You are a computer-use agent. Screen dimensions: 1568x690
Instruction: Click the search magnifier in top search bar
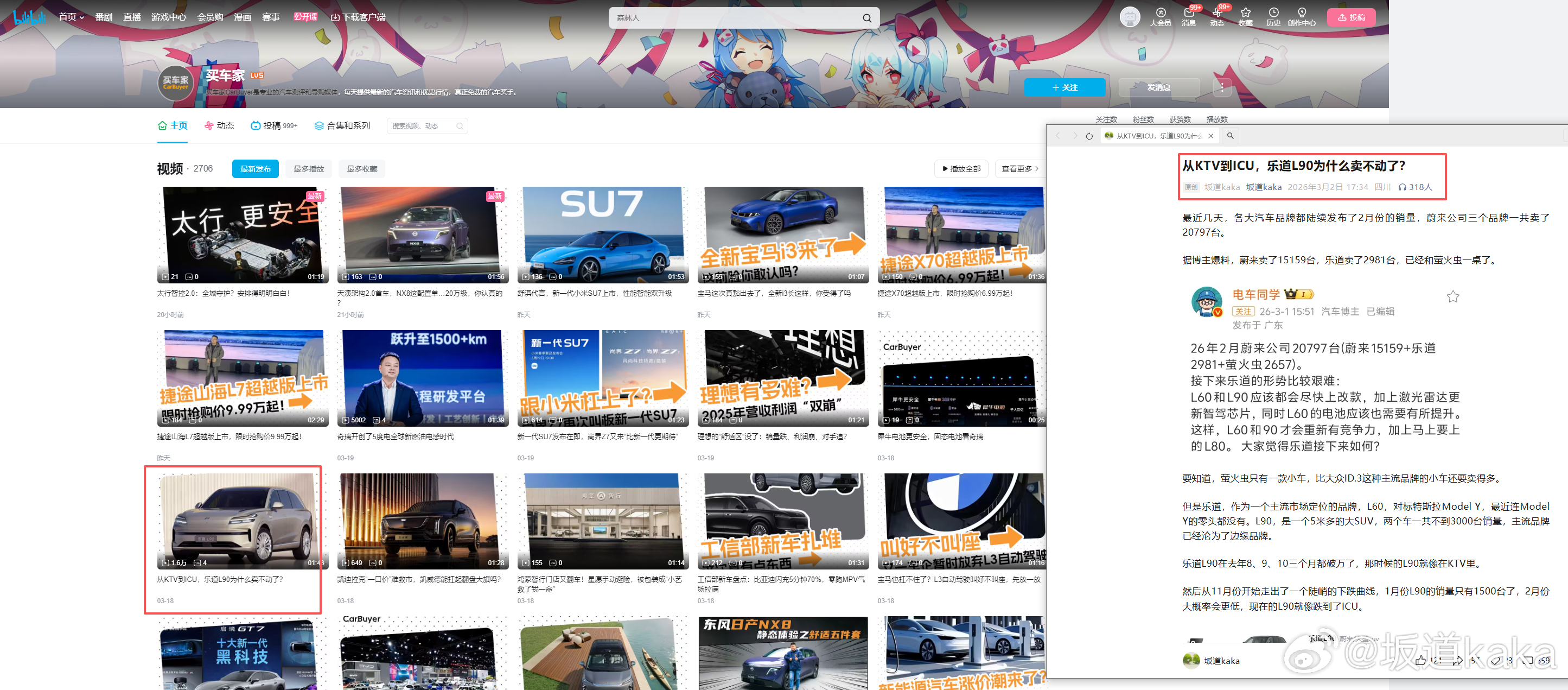pos(867,18)
